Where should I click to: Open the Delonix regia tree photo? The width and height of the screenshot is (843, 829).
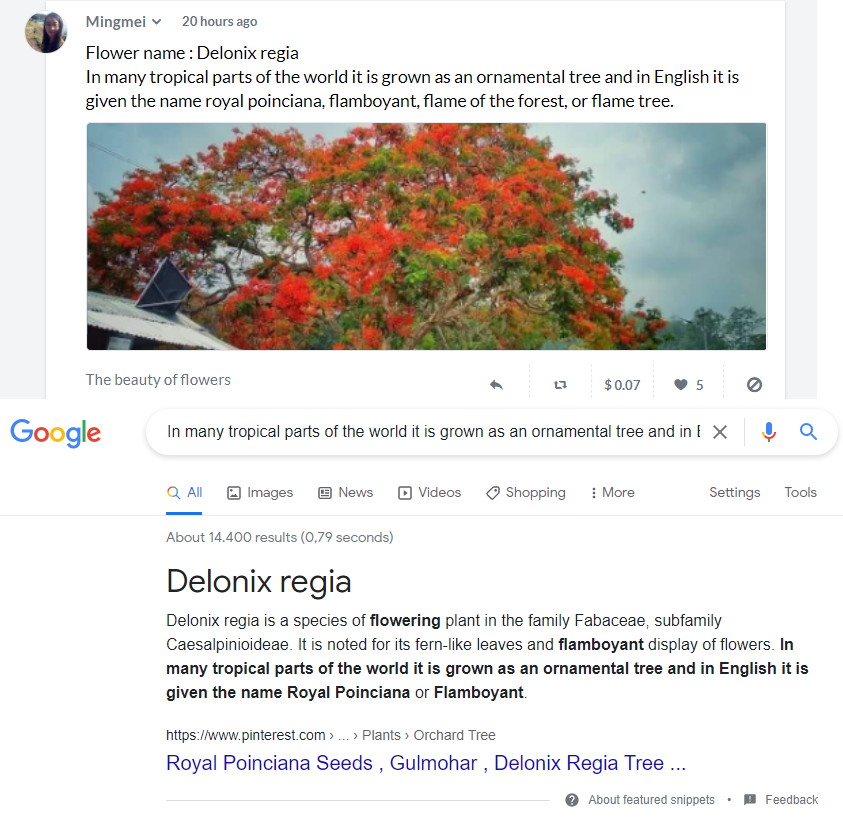coord(426,237)
